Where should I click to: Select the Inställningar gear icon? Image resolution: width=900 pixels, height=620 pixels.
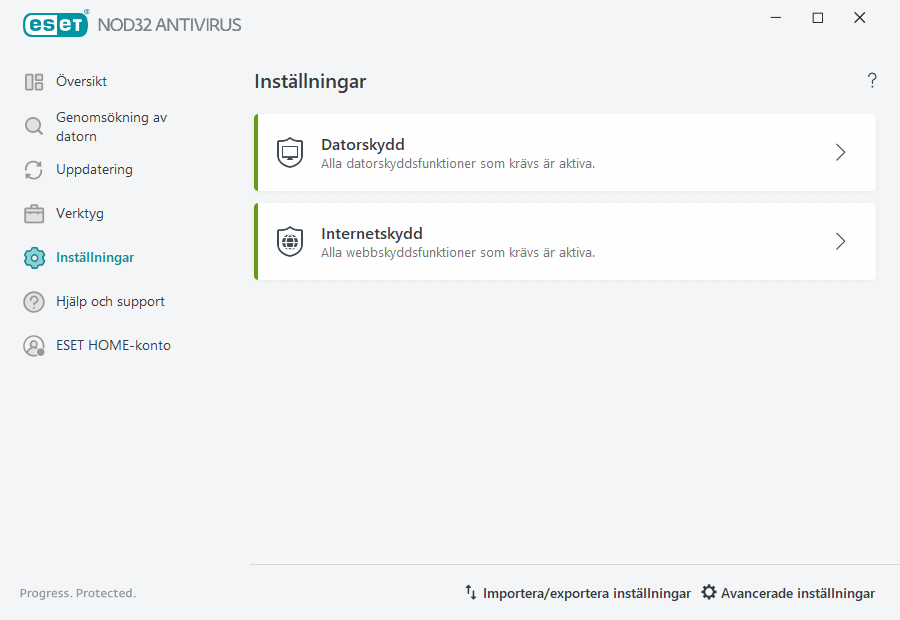coord(34,257)
